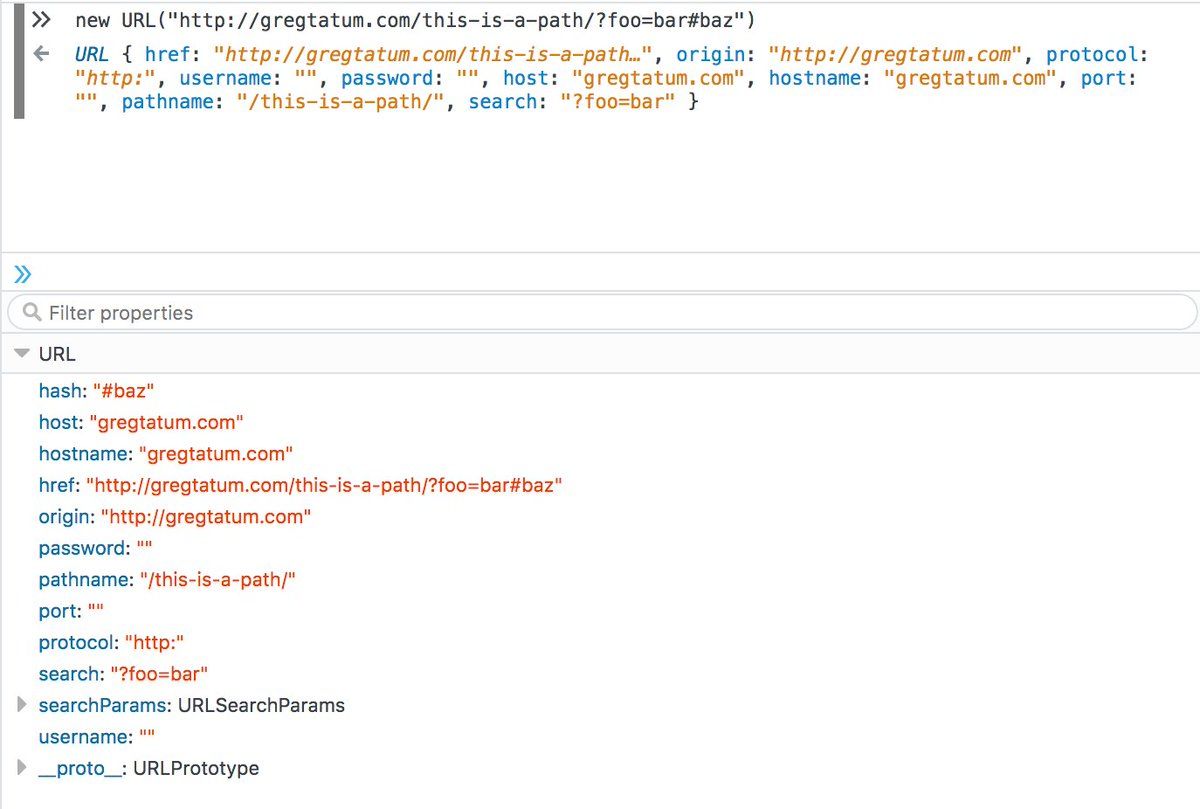Viewport: 1200px width, 809px height.
Task: Type in the Filter properties field
Action: 600,313
